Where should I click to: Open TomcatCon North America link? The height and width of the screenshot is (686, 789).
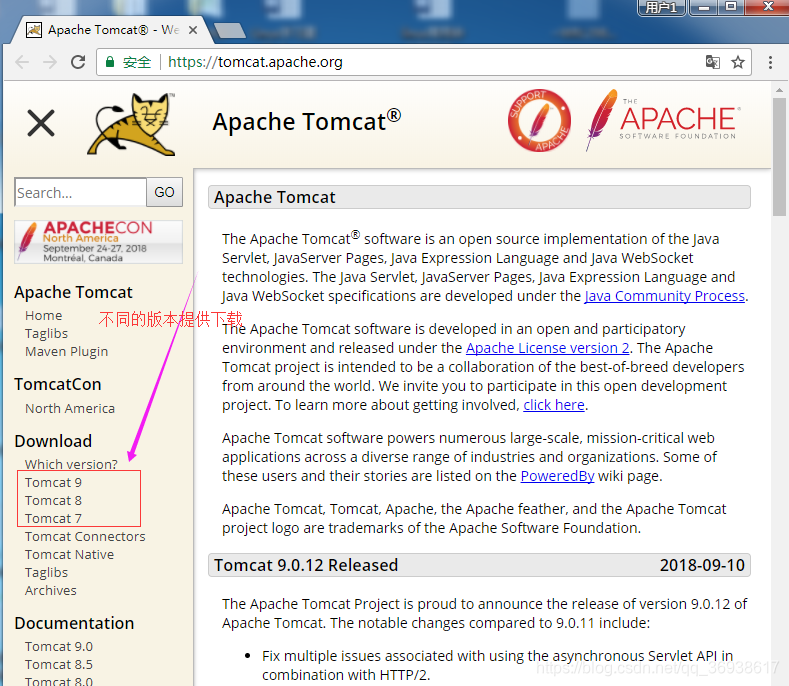(70, 409)
